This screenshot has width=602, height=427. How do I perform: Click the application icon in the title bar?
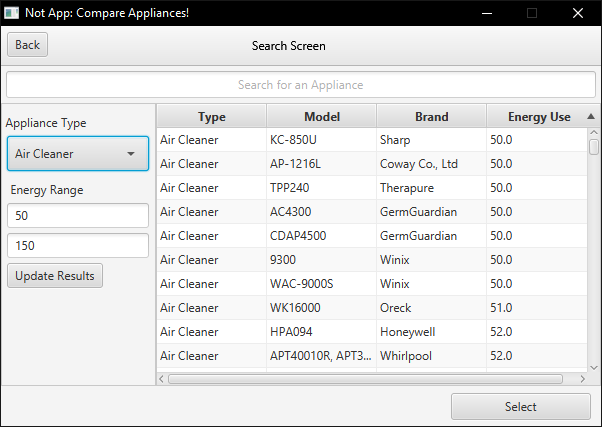pos(12,13)
